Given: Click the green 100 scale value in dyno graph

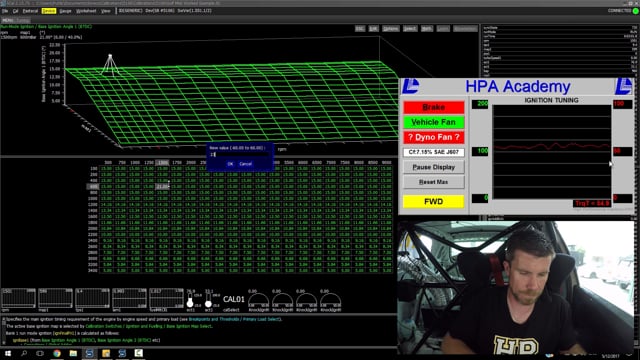Looking at the screenshot, I should point(480,151).
